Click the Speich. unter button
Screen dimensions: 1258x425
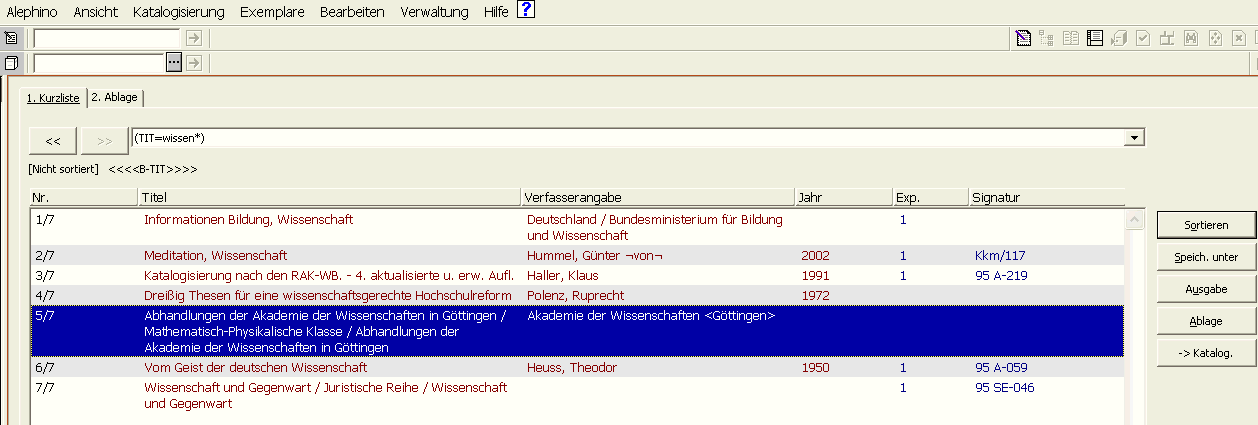[1206, 257]
